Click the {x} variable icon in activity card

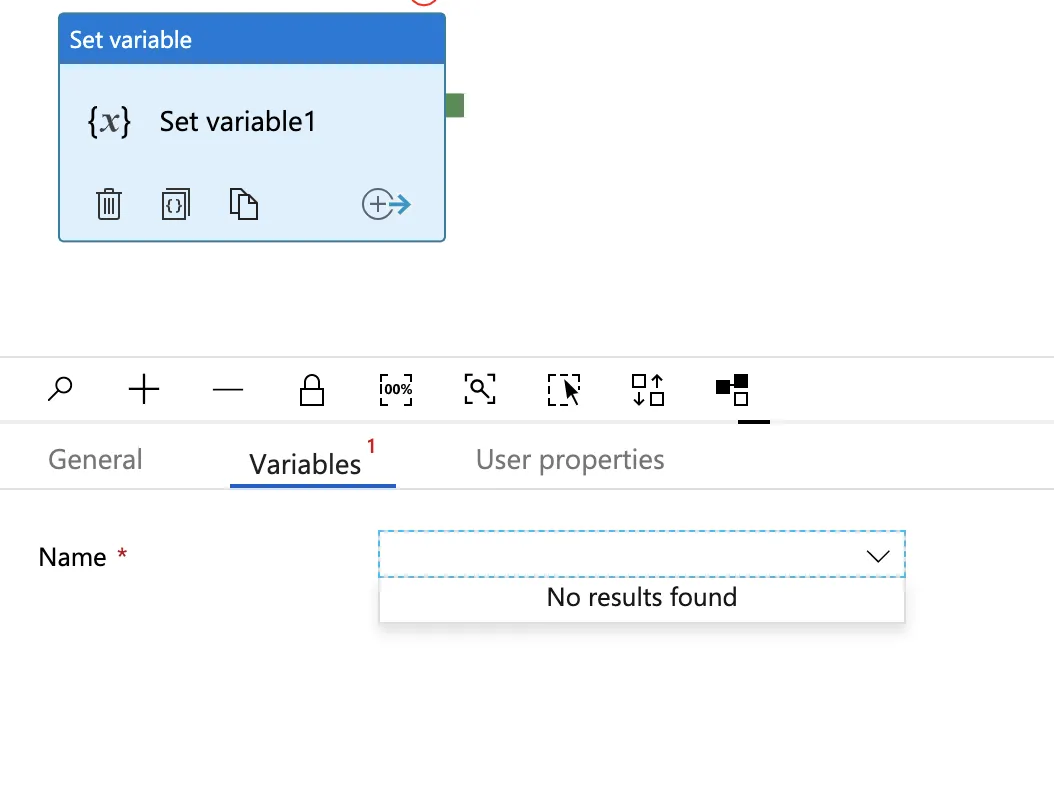109,122
